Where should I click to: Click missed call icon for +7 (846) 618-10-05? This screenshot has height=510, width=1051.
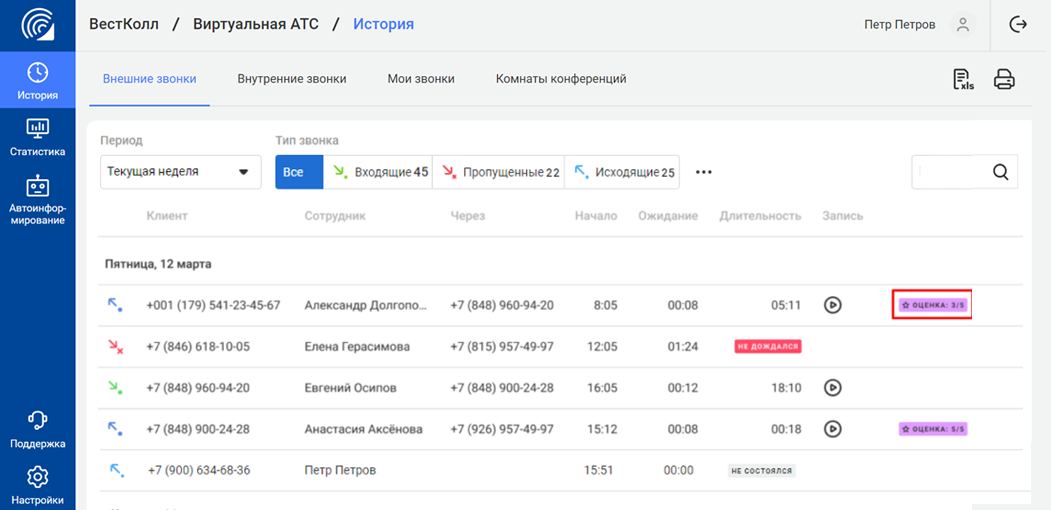click(x=115, y=346)
